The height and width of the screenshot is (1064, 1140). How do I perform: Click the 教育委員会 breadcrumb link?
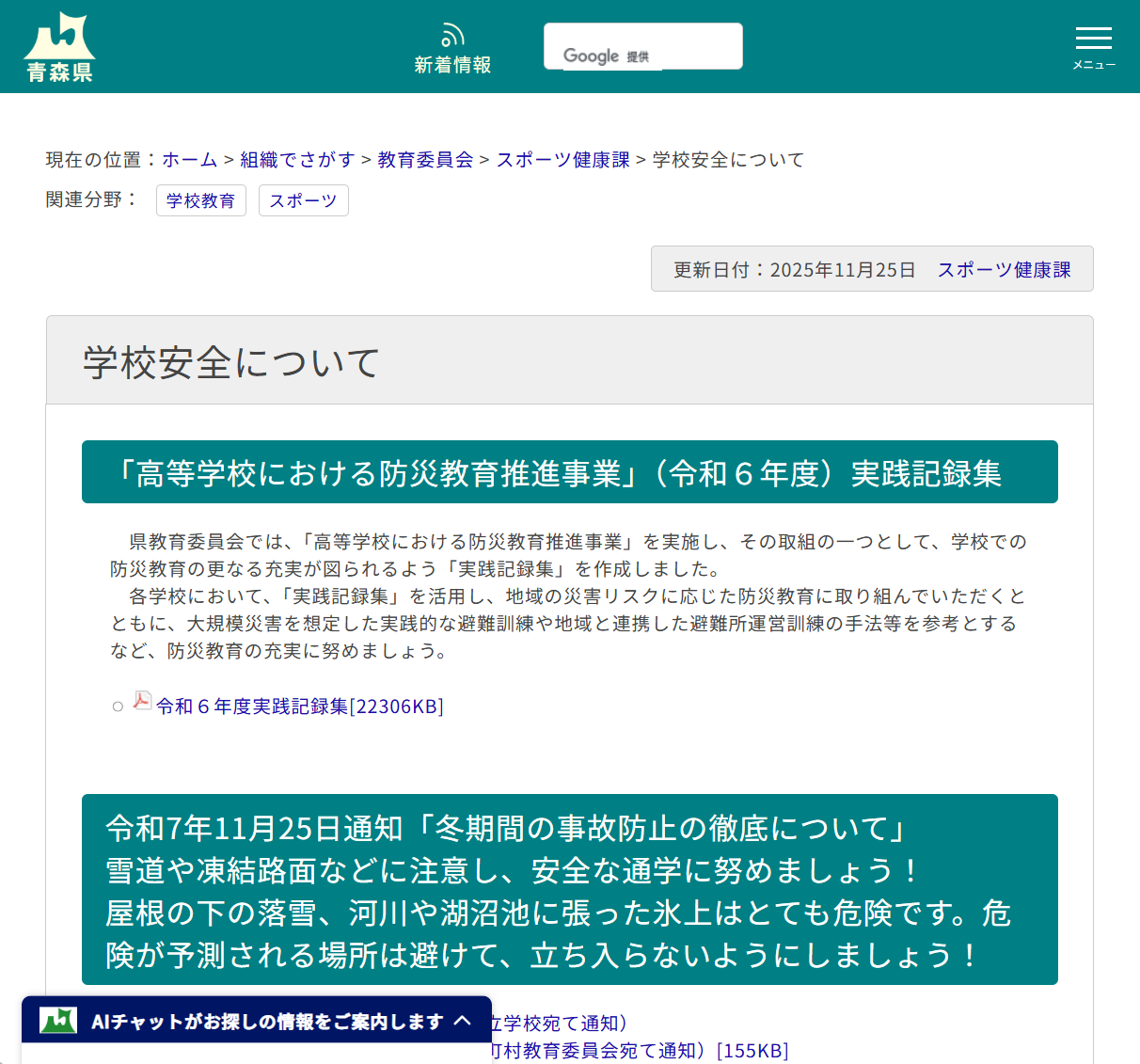click(424, 160)
